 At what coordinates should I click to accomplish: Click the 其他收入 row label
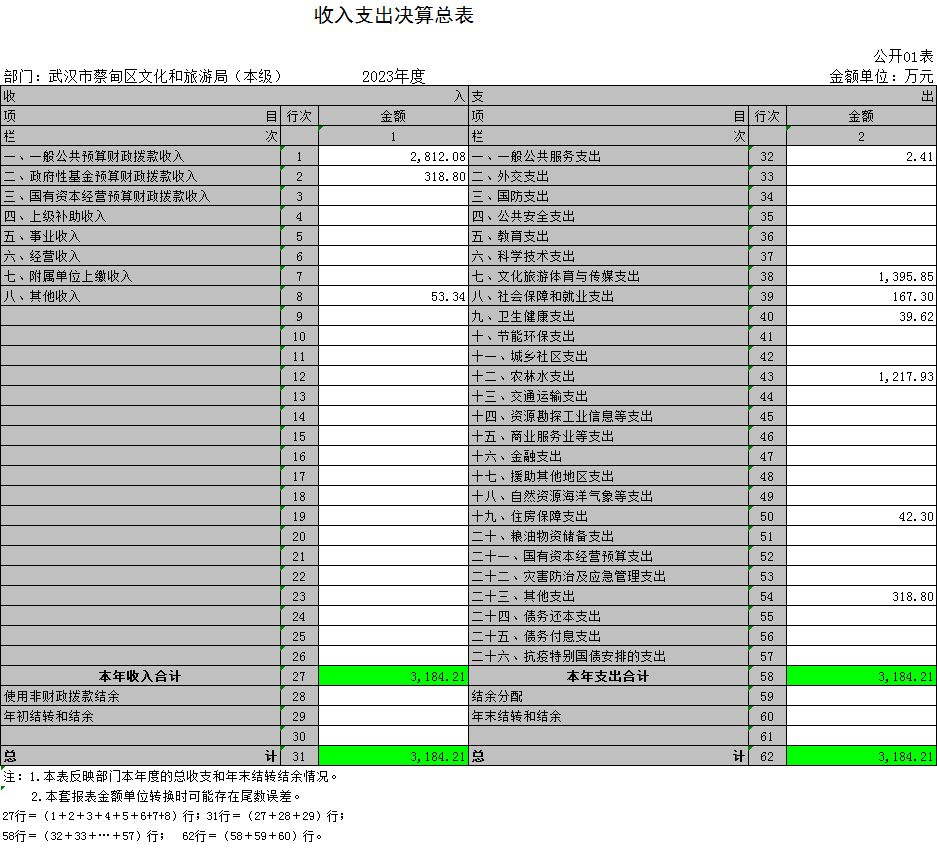tap(140, 296)
